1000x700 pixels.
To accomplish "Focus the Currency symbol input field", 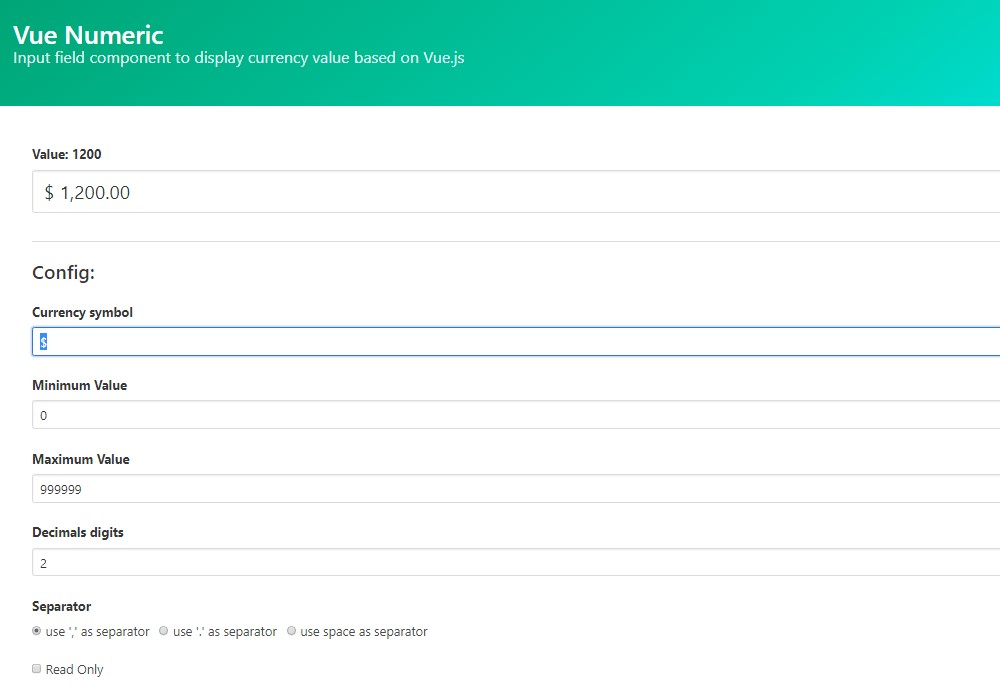I will (516, 342).
